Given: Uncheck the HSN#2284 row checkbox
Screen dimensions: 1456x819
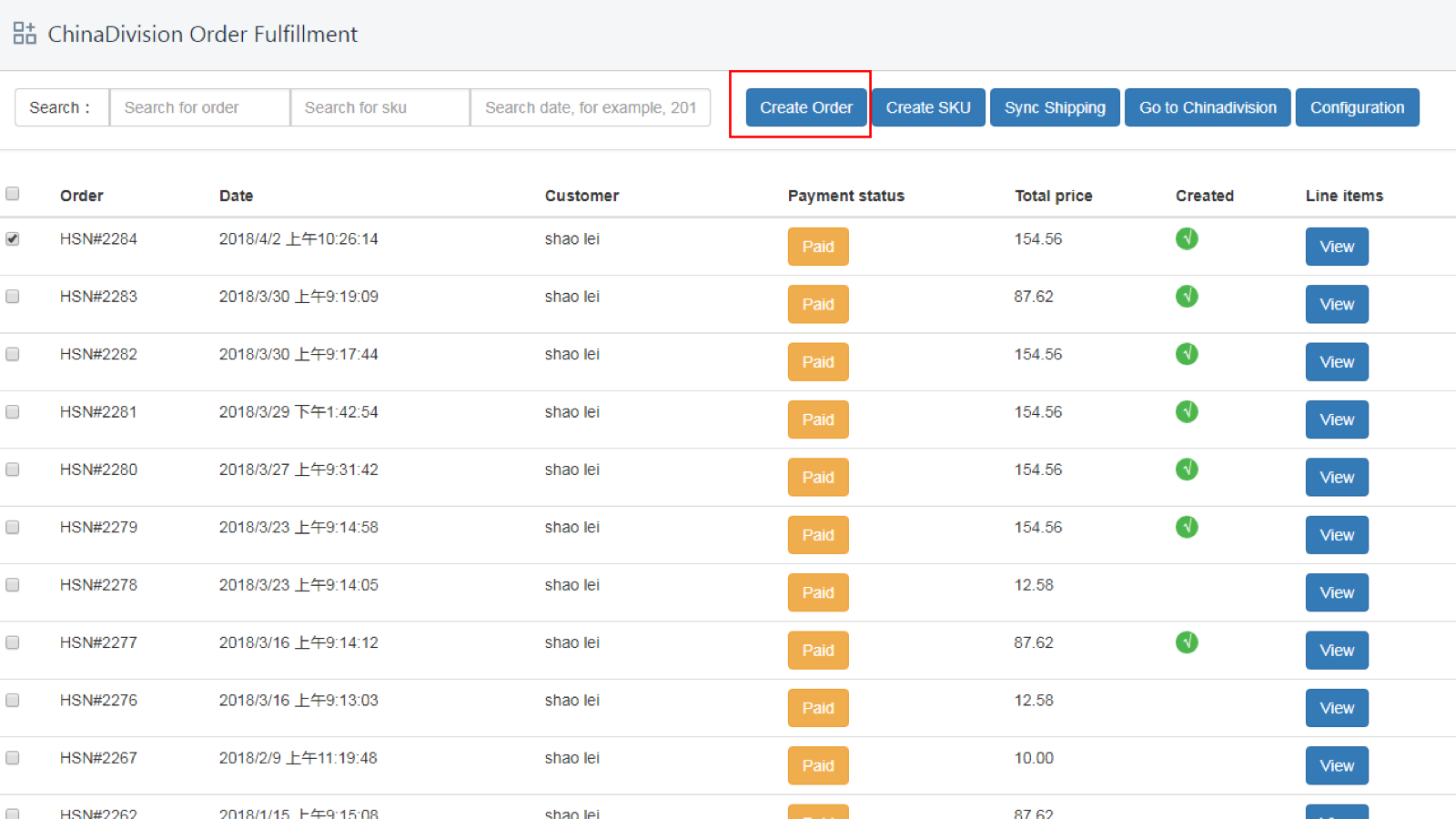Looking at the screenshot, I should pos(13,238).
